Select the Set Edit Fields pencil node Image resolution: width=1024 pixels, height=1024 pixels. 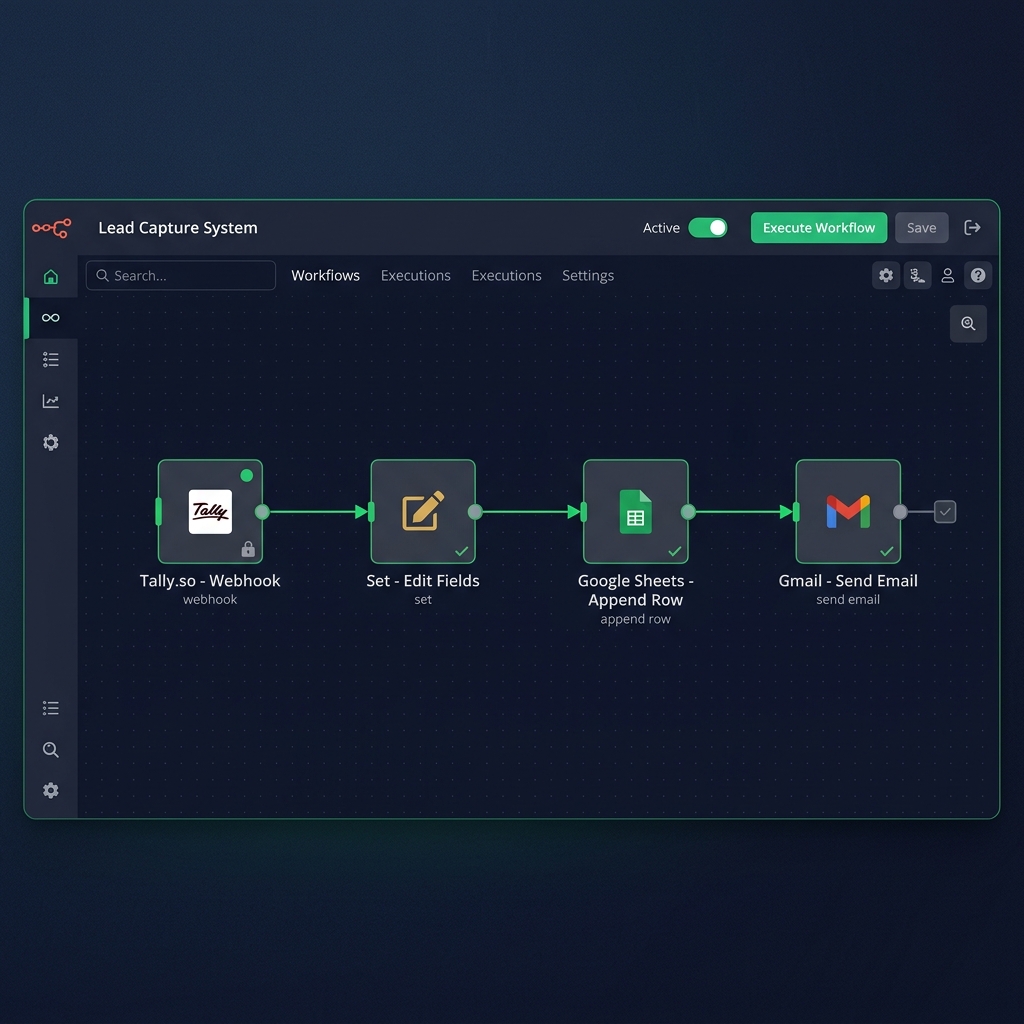423,511
